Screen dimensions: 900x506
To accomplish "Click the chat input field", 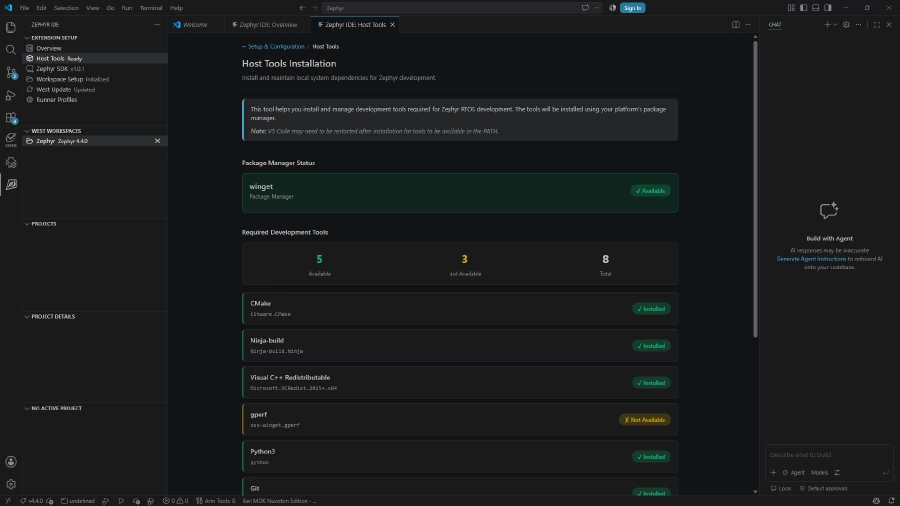I will tap(829, 455).
